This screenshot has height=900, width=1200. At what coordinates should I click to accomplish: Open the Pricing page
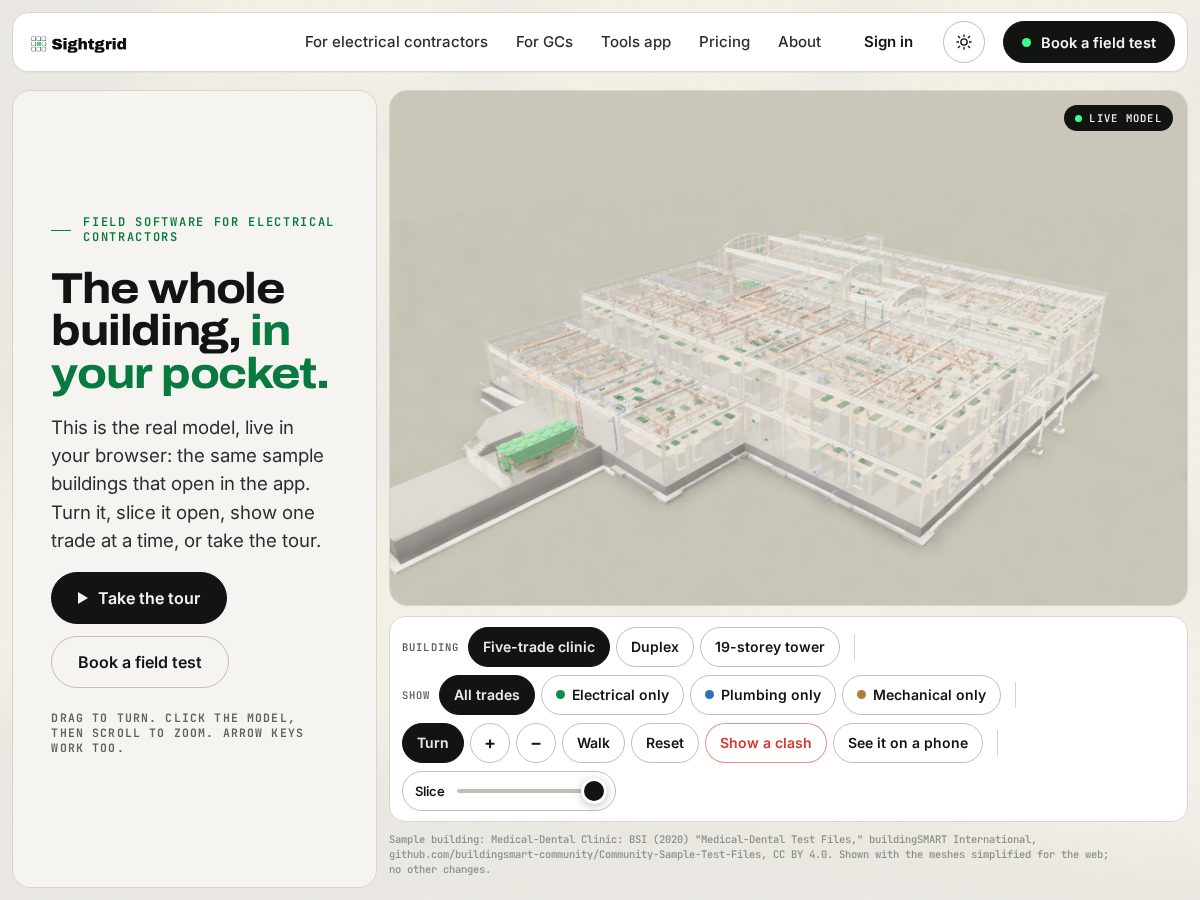click(724, 42)
